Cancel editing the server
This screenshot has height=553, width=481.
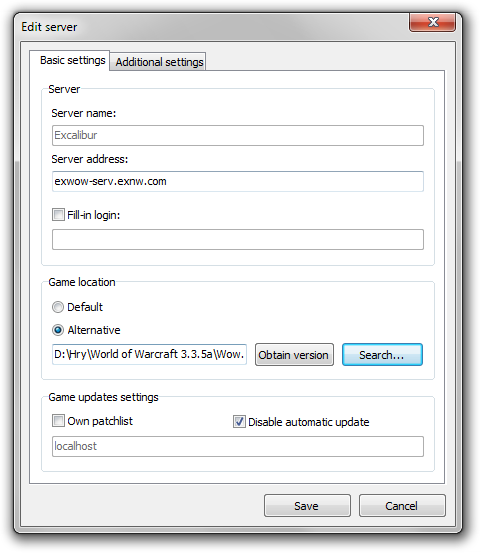402,506
